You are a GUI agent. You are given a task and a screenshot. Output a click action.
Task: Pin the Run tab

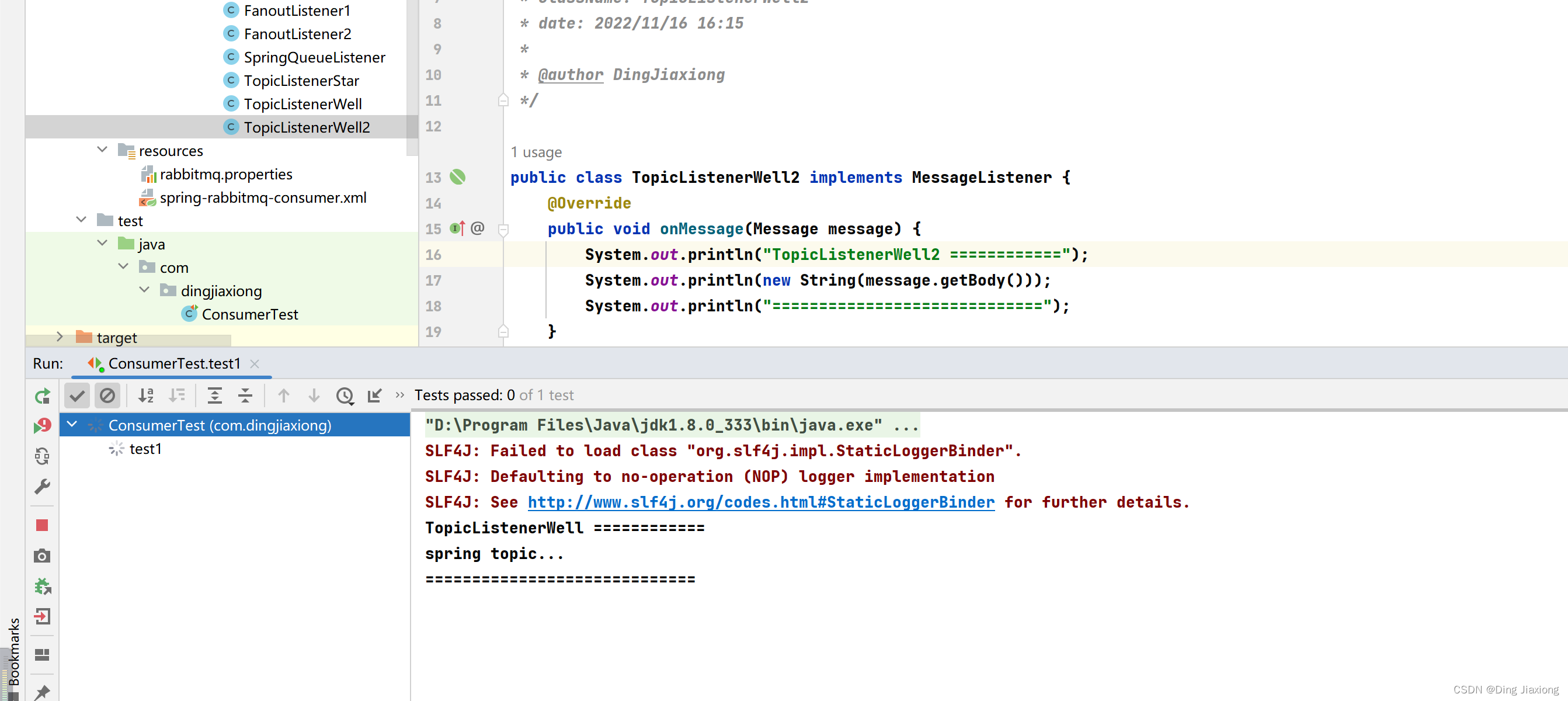(x=42, y=692)
